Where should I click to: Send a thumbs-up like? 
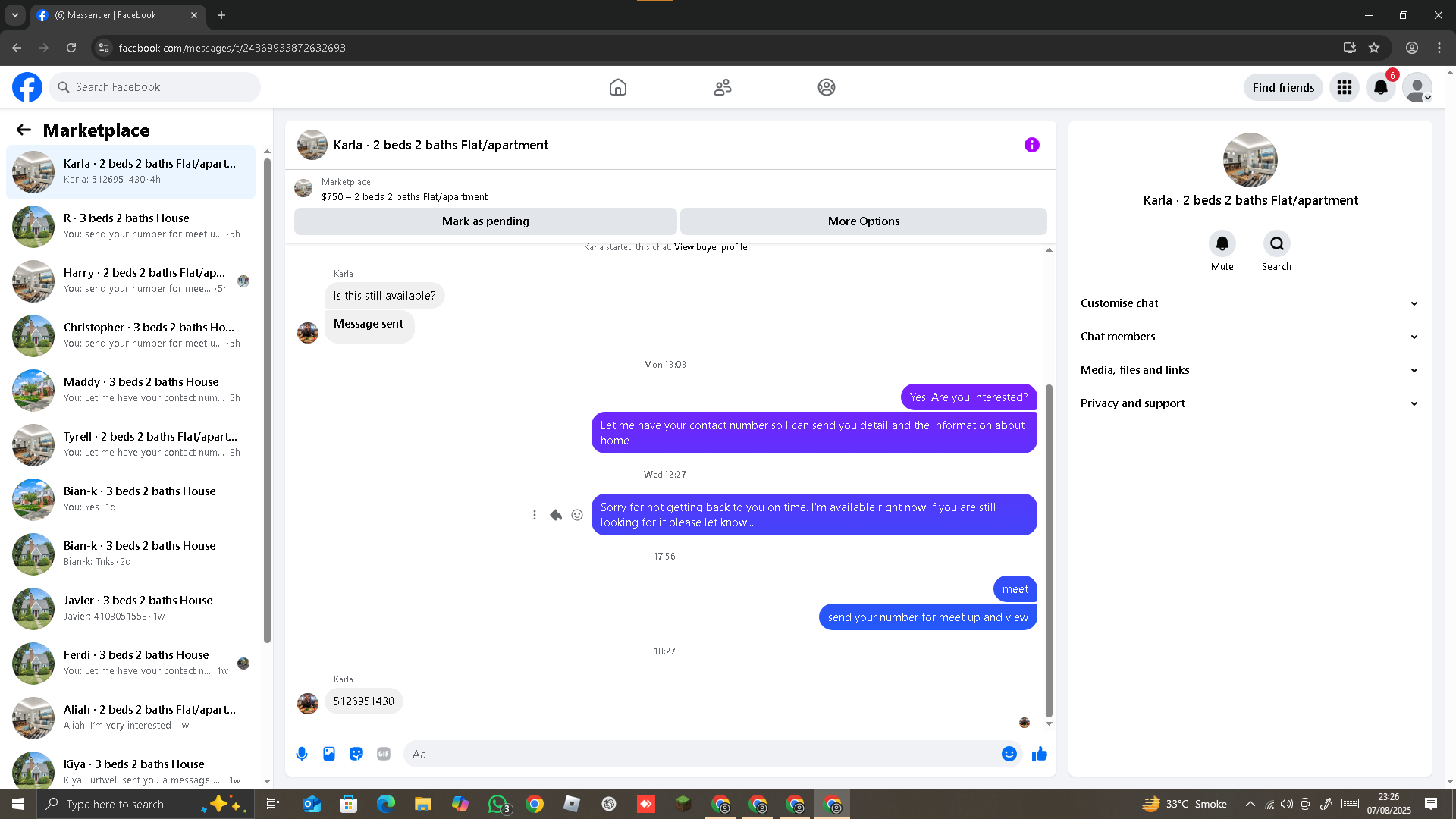click(x=1040, y=754)
